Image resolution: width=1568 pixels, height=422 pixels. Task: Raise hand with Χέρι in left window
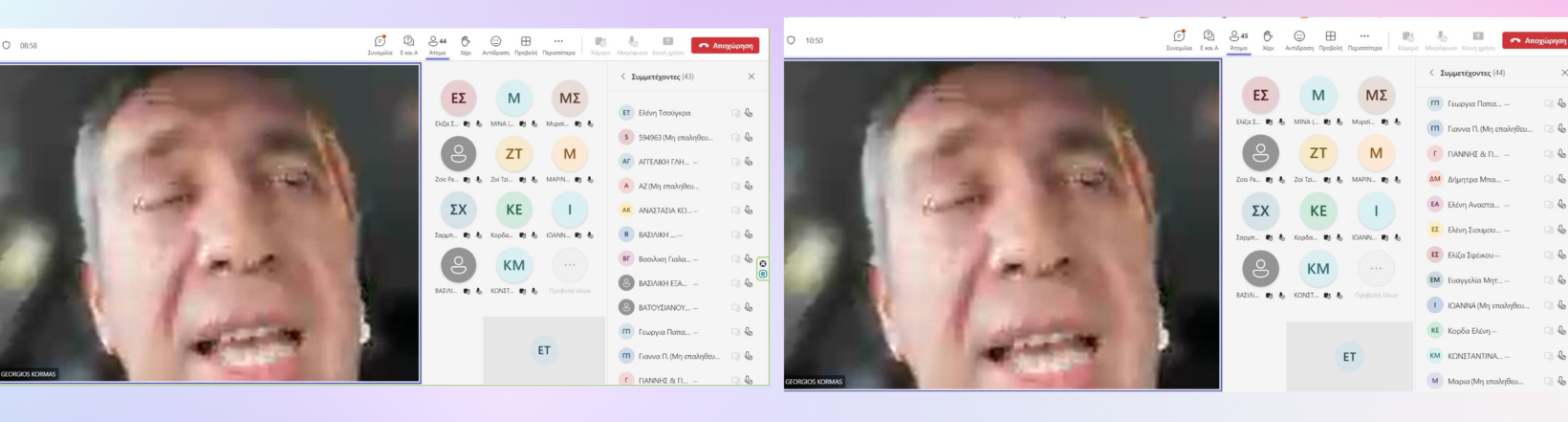pyautogui.click(x=466, y=44)
